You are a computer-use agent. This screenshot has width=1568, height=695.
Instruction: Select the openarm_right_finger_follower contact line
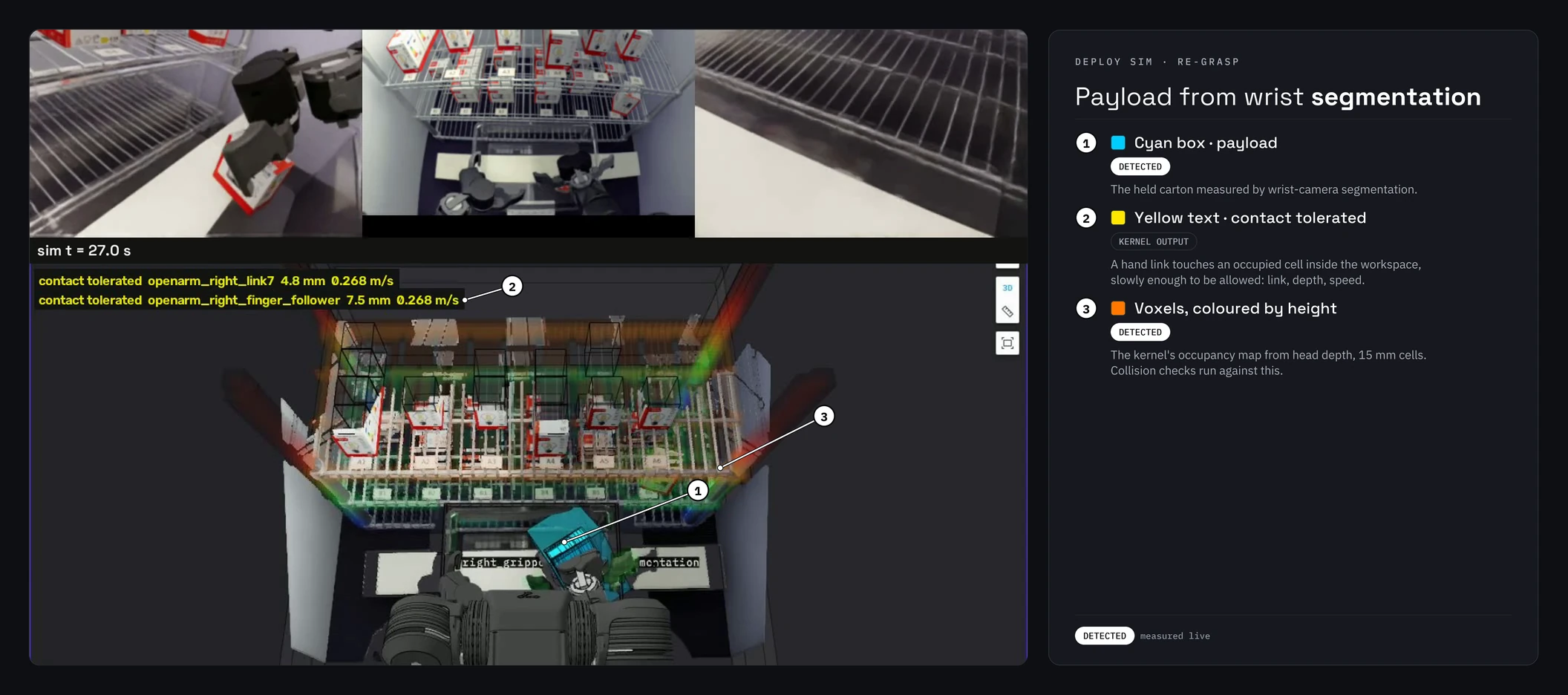(x=249, y=300)
